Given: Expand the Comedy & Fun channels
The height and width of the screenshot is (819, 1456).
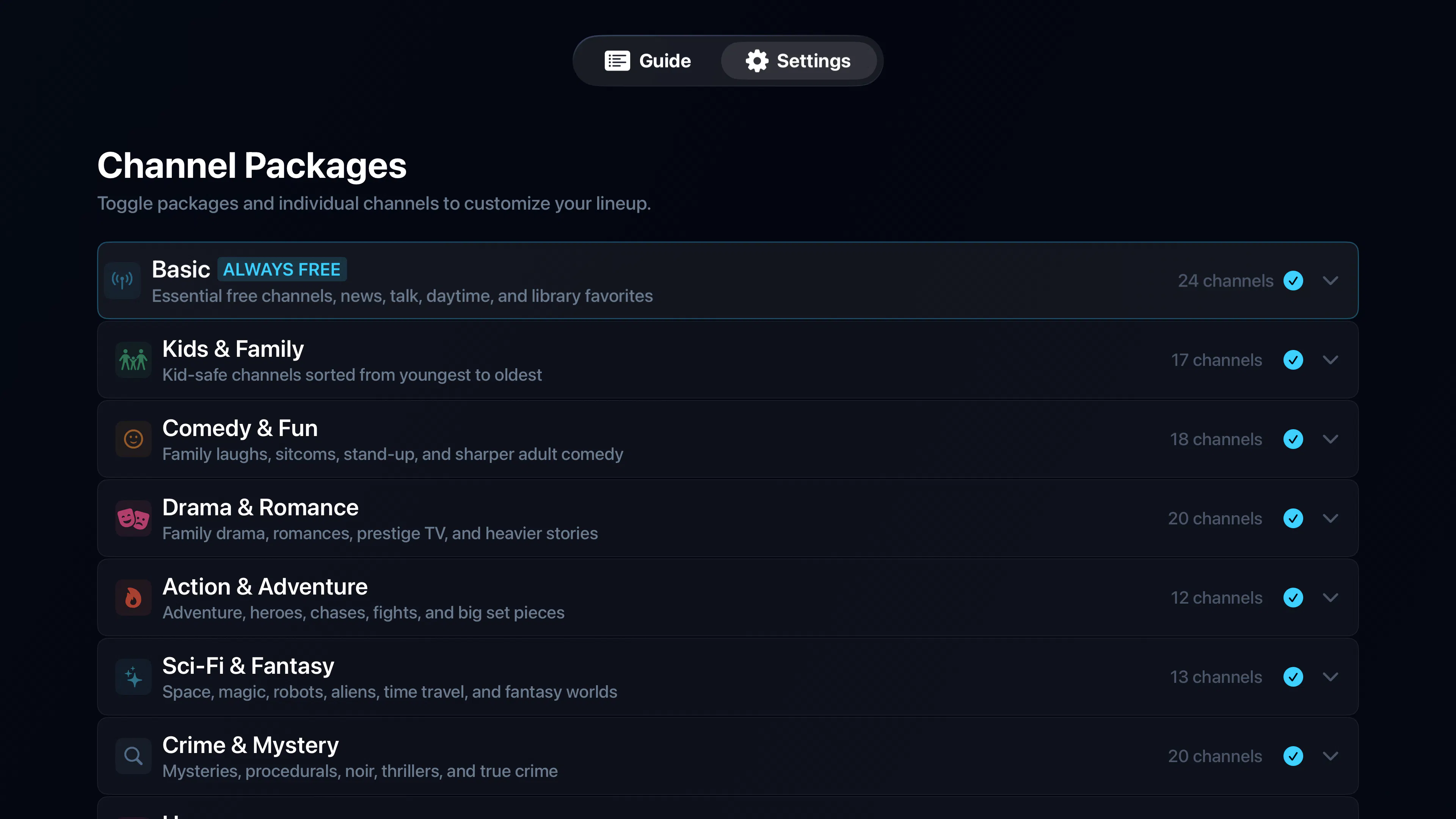Looking at the screenshot, I should [1330, 439].
